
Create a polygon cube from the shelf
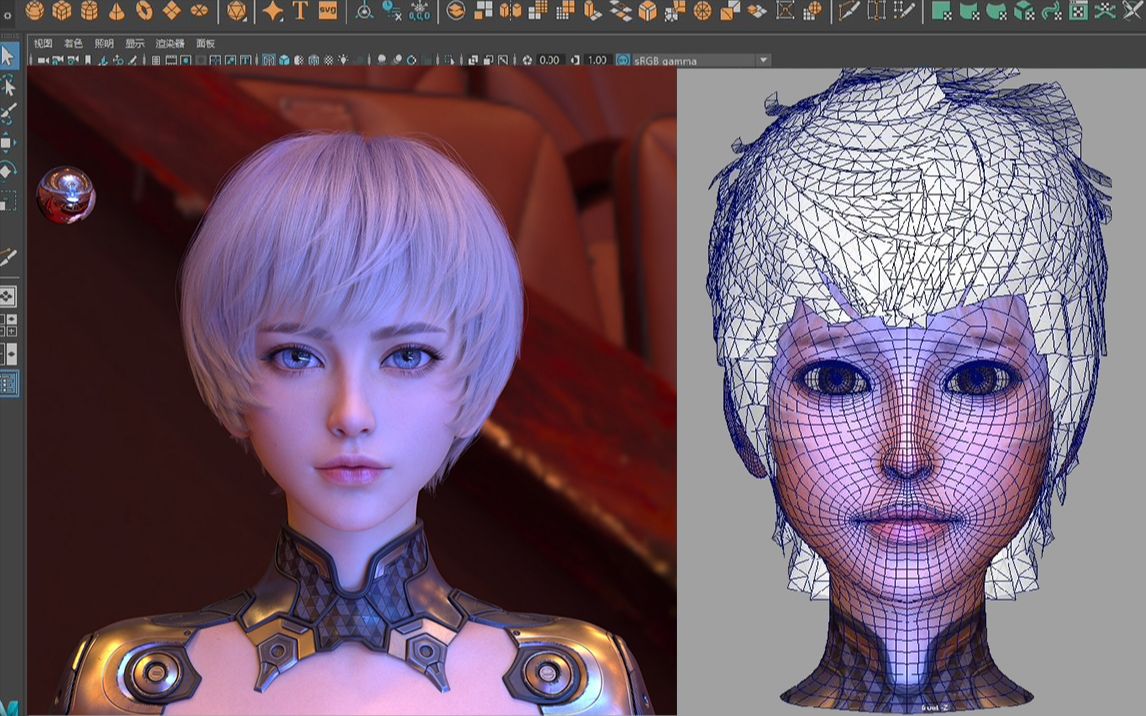[x=62, y=10]
